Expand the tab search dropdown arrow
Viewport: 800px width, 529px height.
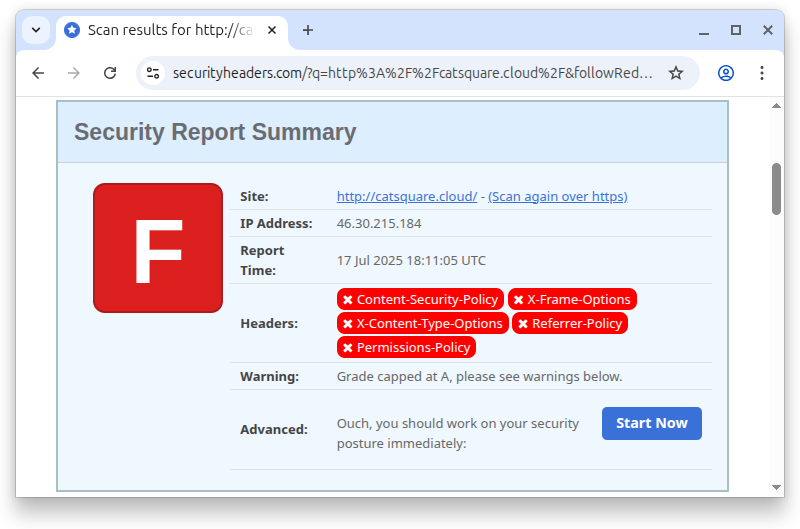(x=36, y=30)
